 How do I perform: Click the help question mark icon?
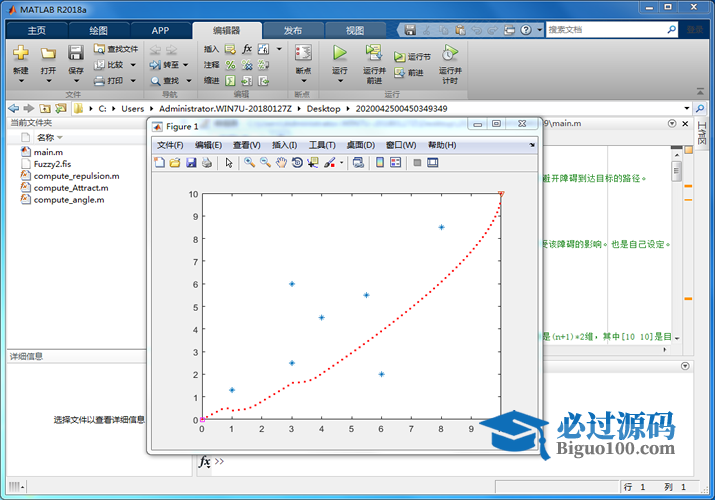pyautogui.click(x=526, y=30)
